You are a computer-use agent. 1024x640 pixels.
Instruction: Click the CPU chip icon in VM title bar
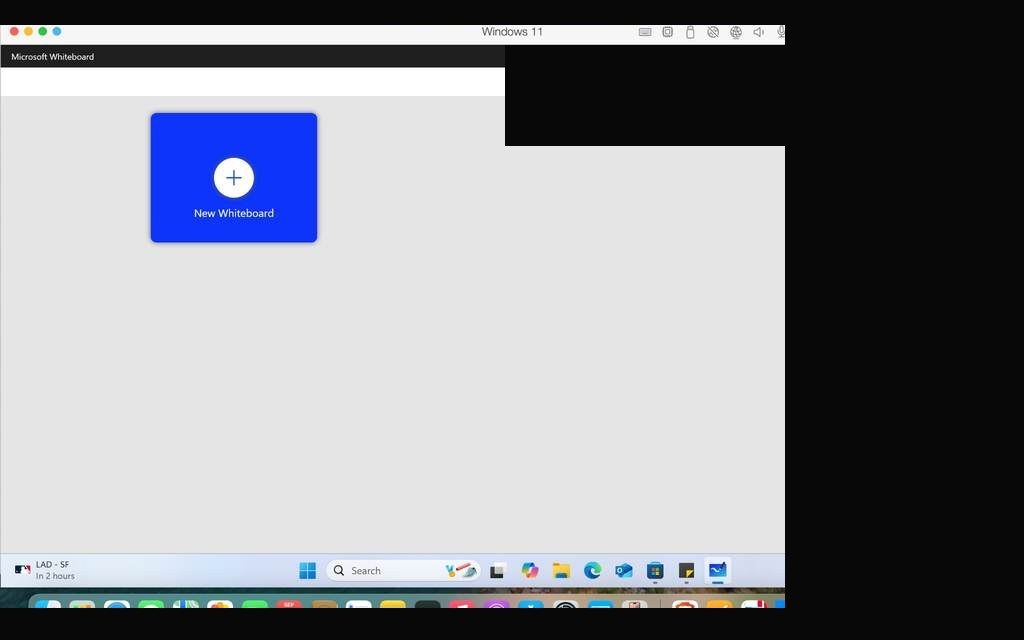click(667, 32)
